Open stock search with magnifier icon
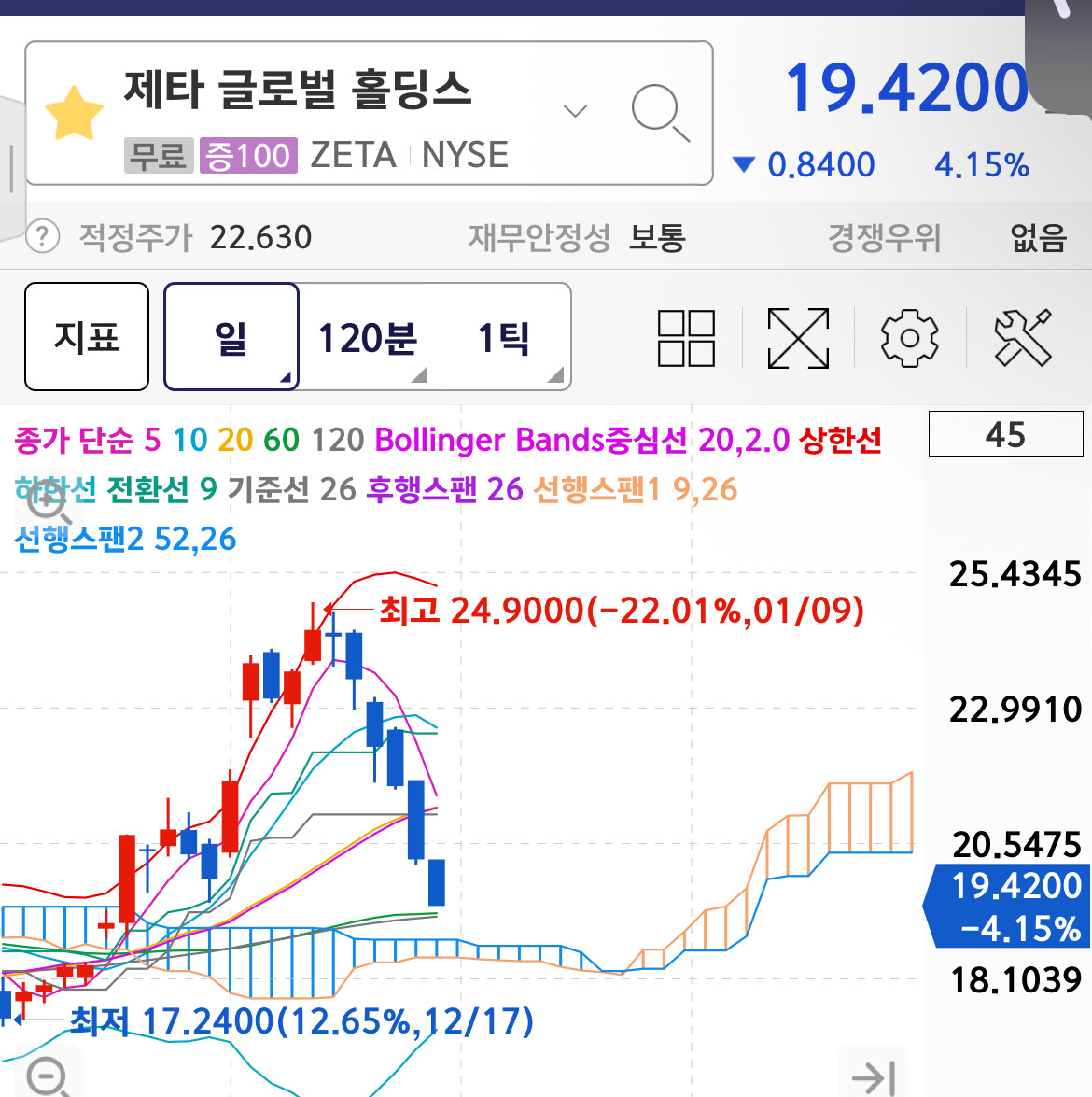1092x1097 pixels. pyautogui.click(x=661, y=113)
